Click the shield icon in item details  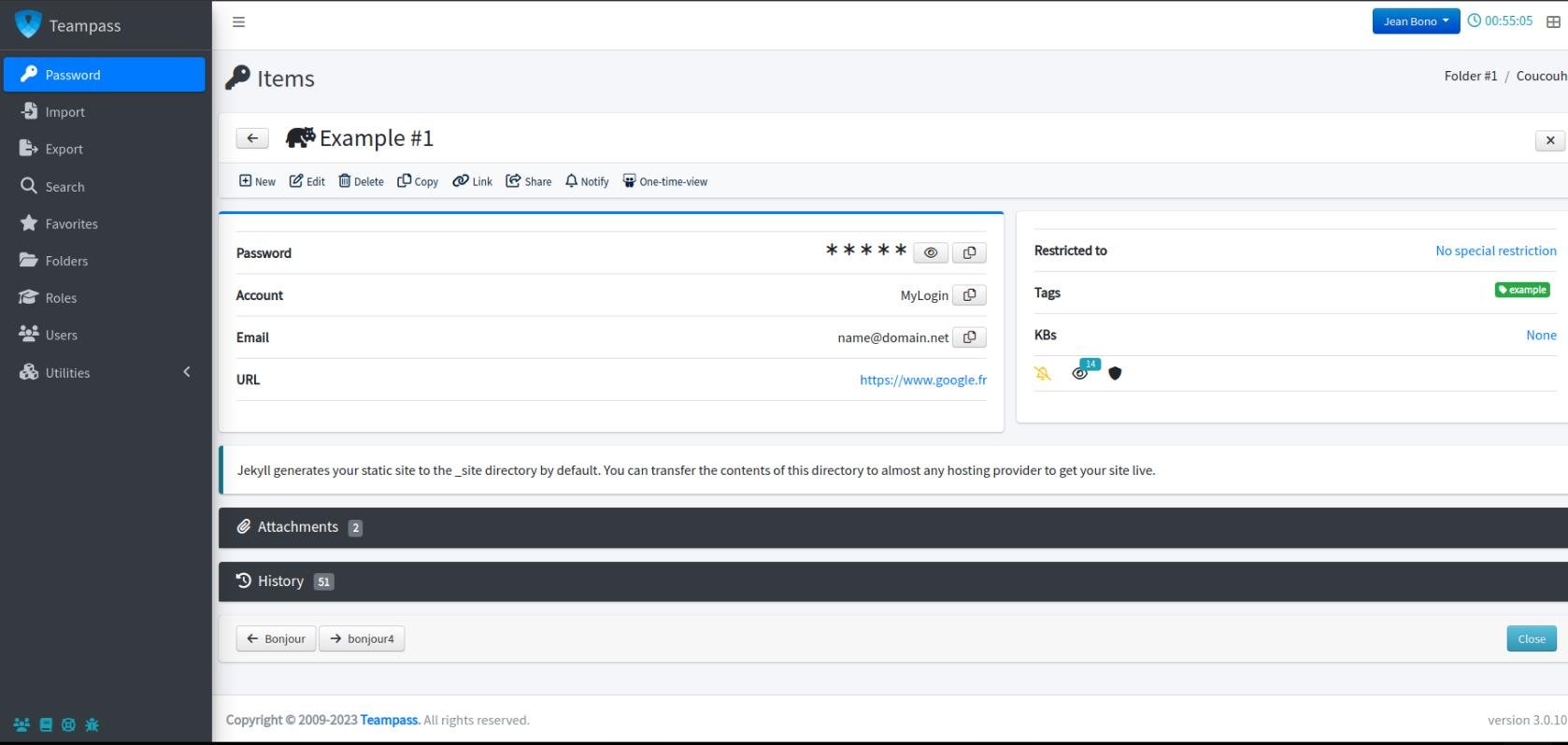click(x=1115, y=373)
